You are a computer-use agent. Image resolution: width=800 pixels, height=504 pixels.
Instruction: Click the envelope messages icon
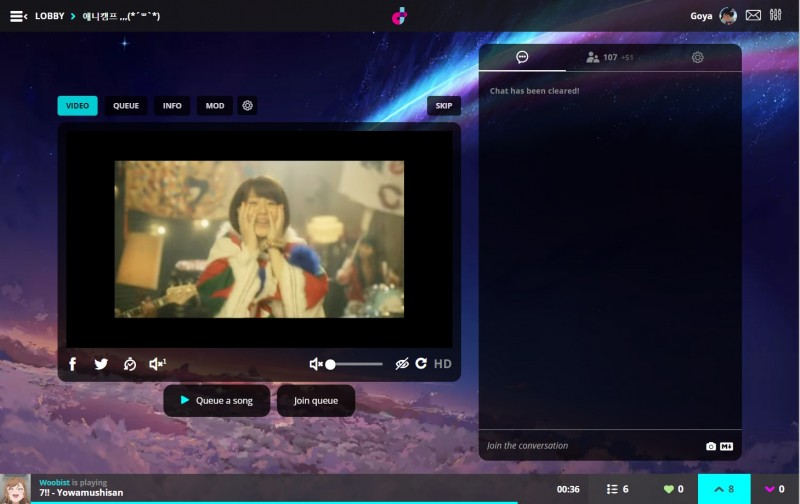753,15
